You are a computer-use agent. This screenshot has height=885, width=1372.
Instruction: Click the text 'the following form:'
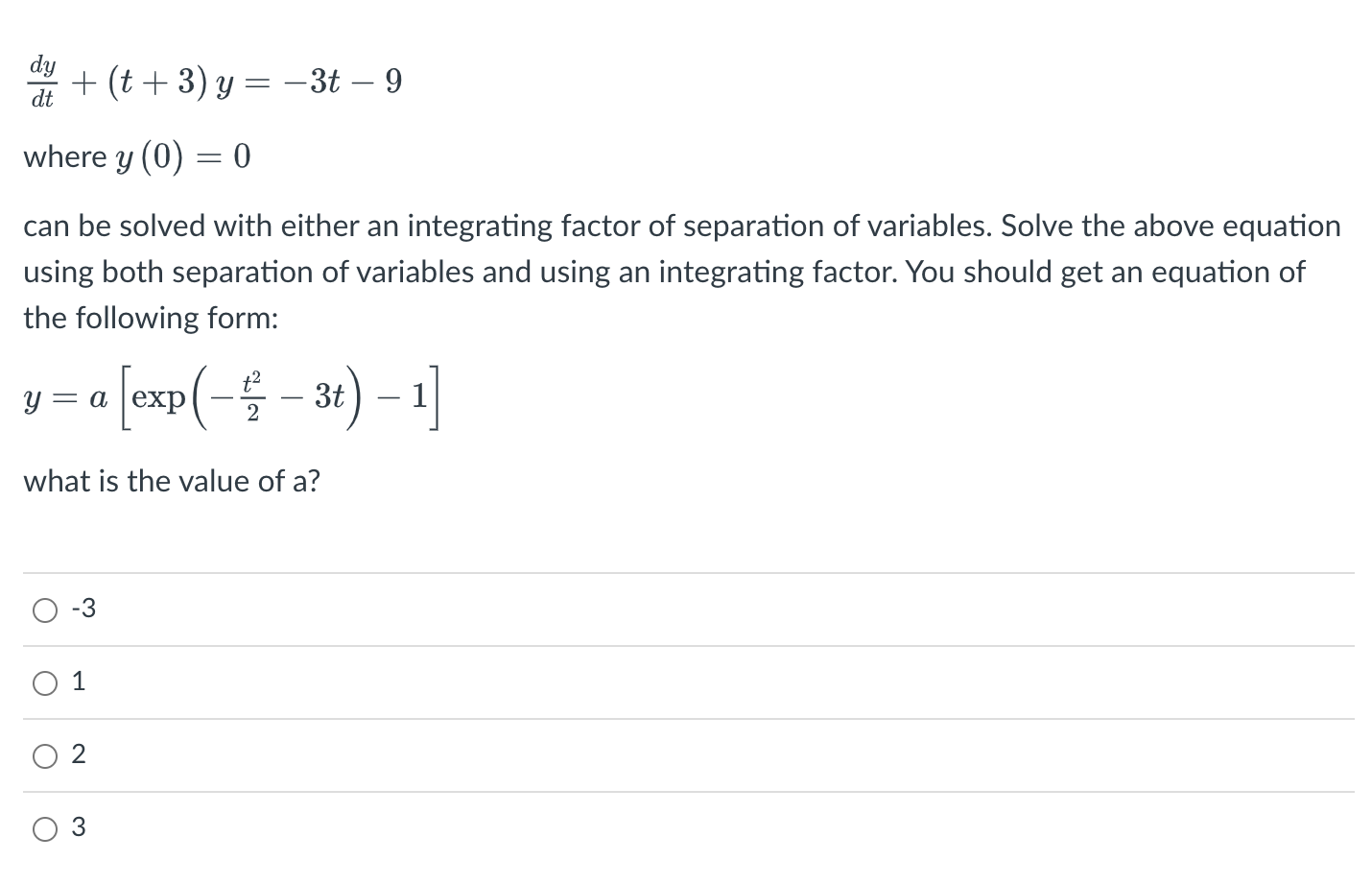click(x=149, y=318)
